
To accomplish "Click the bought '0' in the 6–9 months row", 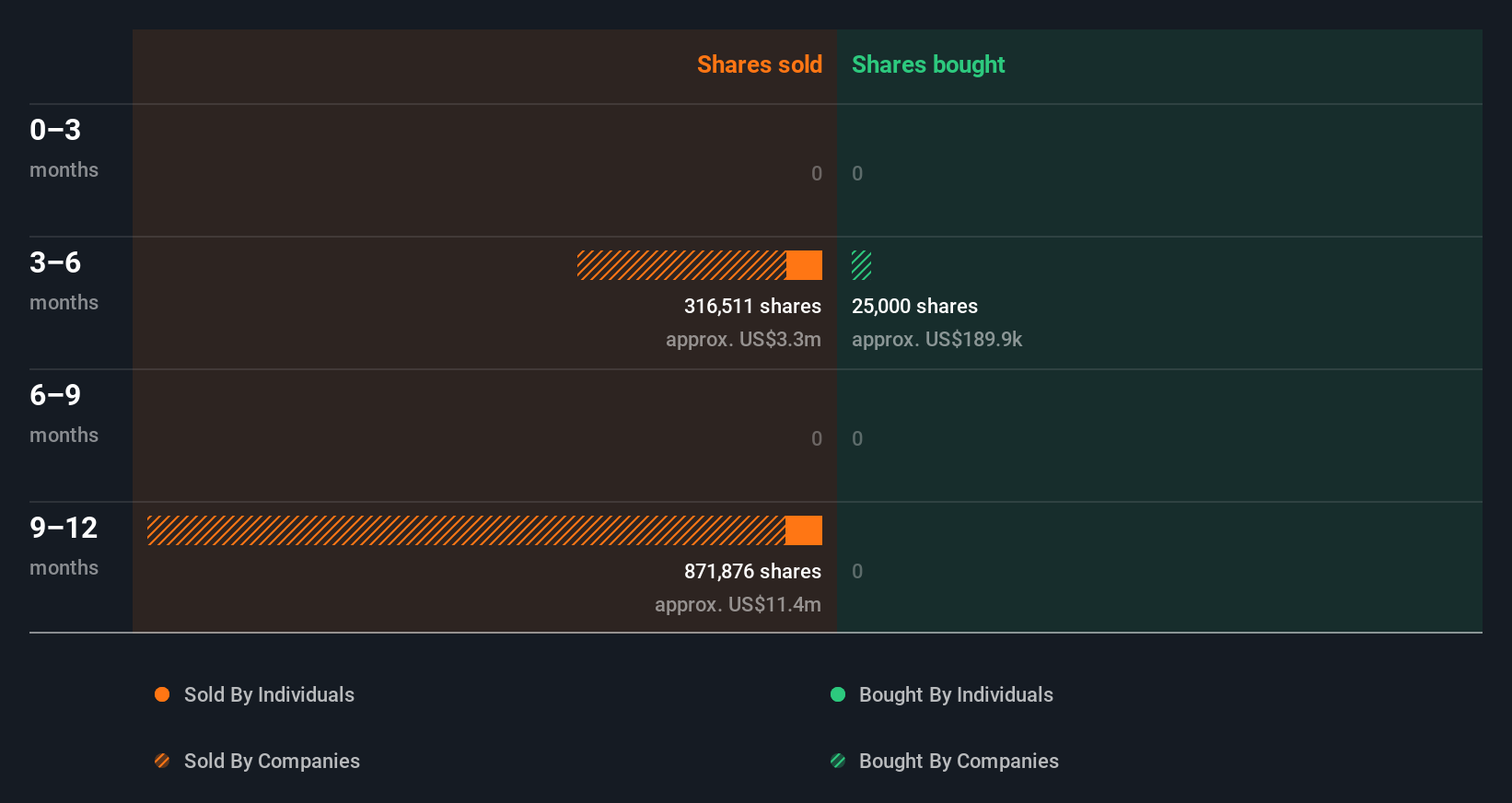I will coord(857,439).
